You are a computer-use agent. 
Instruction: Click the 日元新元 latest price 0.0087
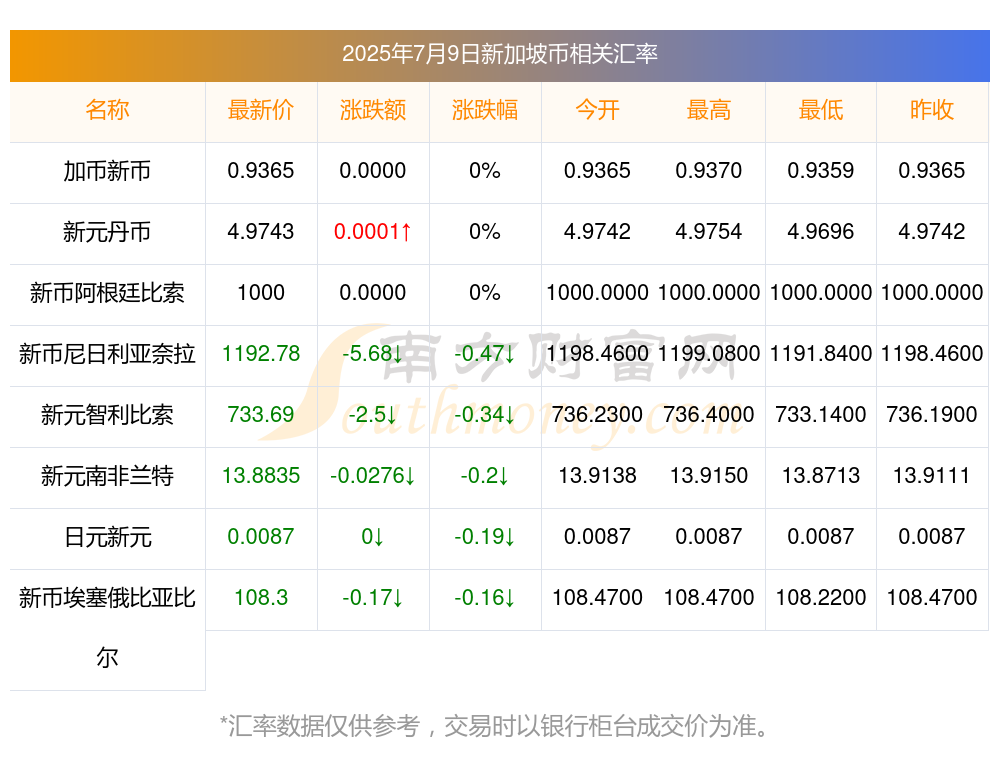[261, 537]
